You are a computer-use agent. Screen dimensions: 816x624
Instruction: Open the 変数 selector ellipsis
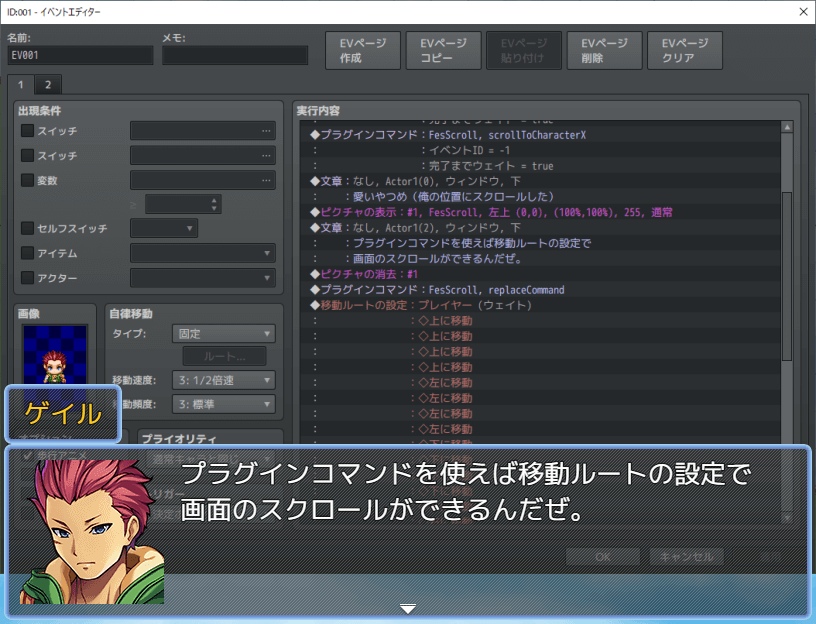pos(266,181)
